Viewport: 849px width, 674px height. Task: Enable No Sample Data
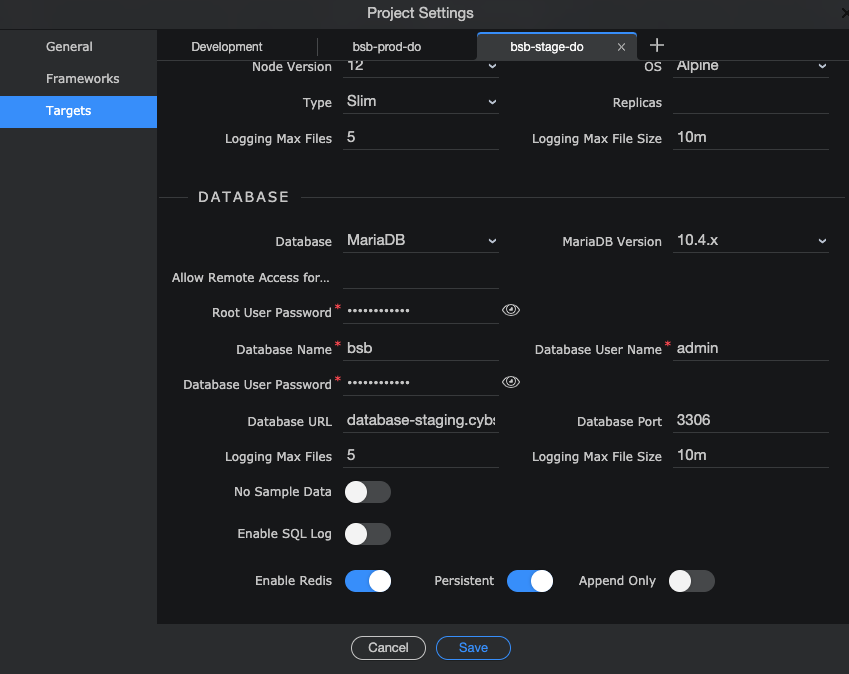coord(367,491)
